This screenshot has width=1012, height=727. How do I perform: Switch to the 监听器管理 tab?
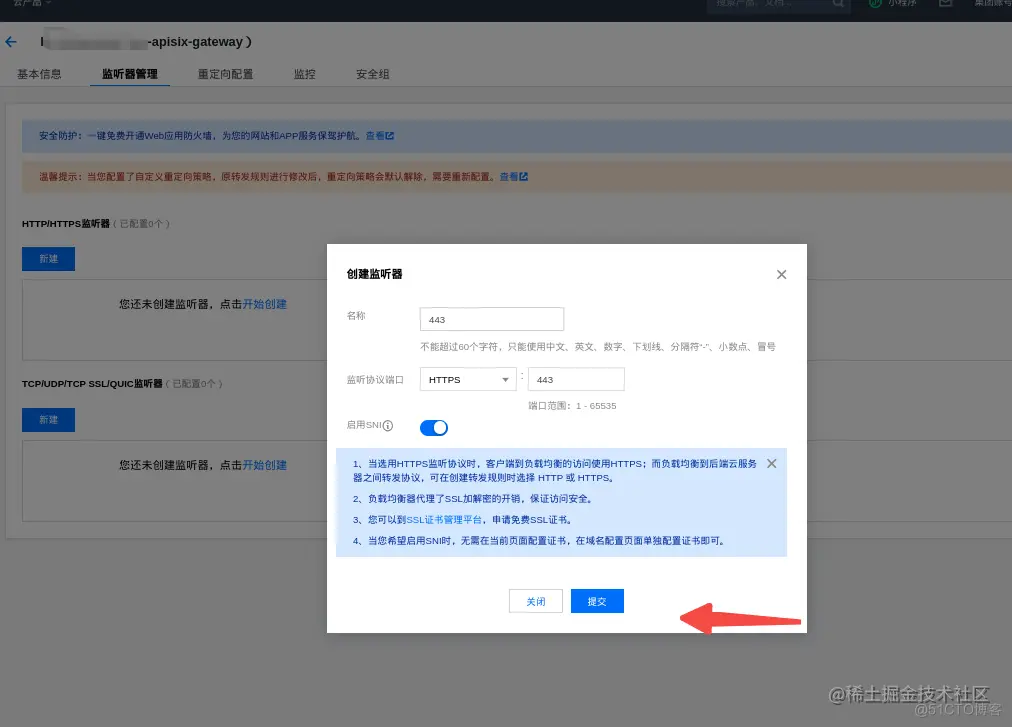130,74
